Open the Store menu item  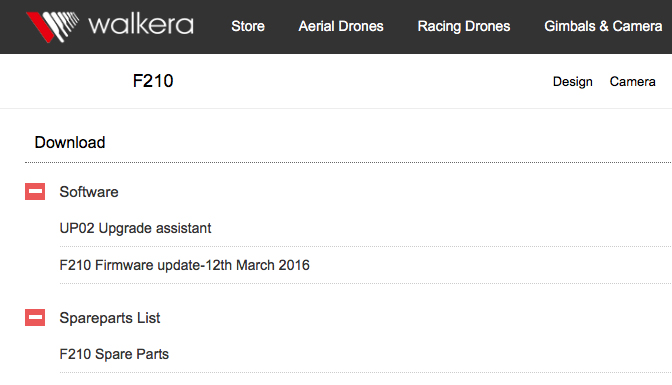248,26
